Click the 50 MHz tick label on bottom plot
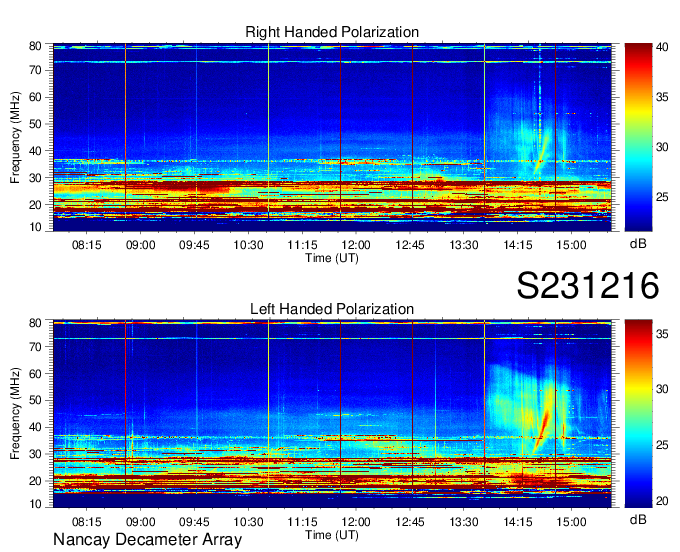The width and height of the screenshot is (680, 552). (x=35, y=400)
